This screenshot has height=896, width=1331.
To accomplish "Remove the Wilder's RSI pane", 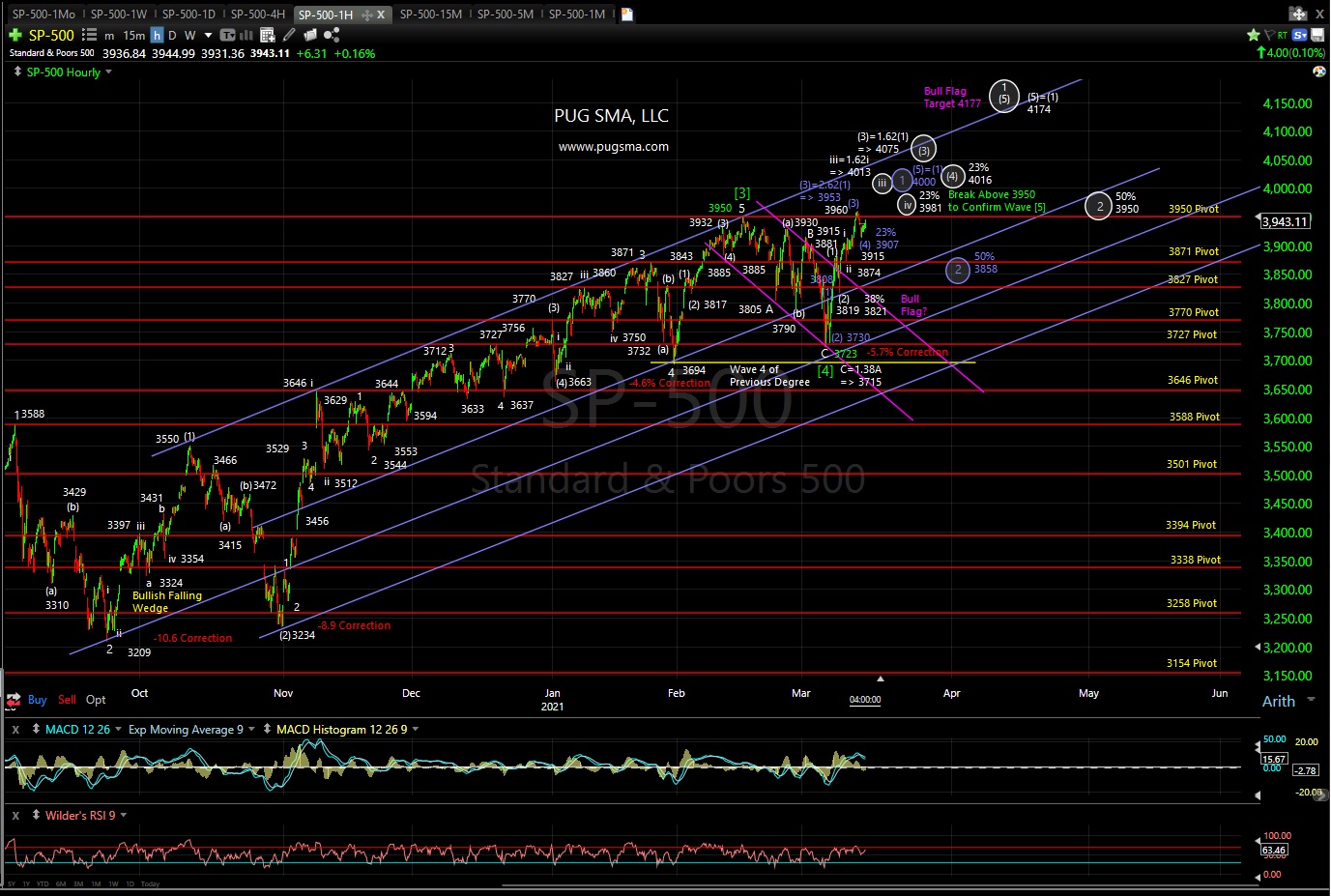I will [x=15, y=815].
